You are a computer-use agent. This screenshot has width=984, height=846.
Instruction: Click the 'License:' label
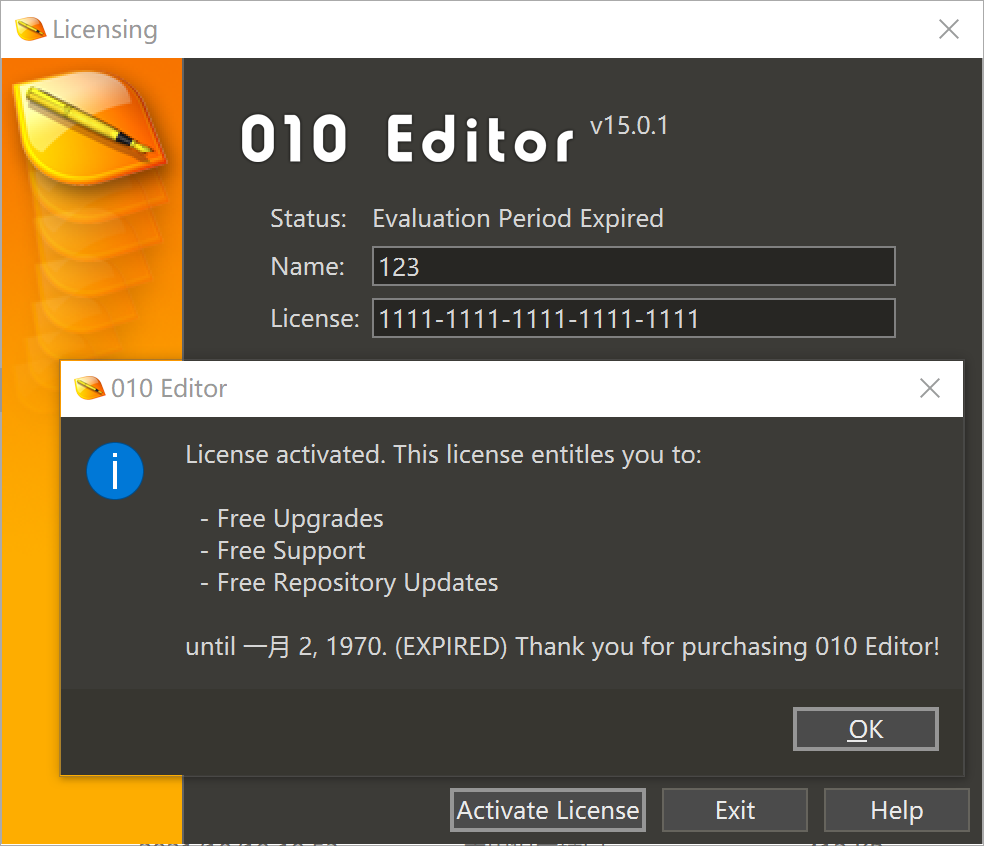[x=315, y=319]
